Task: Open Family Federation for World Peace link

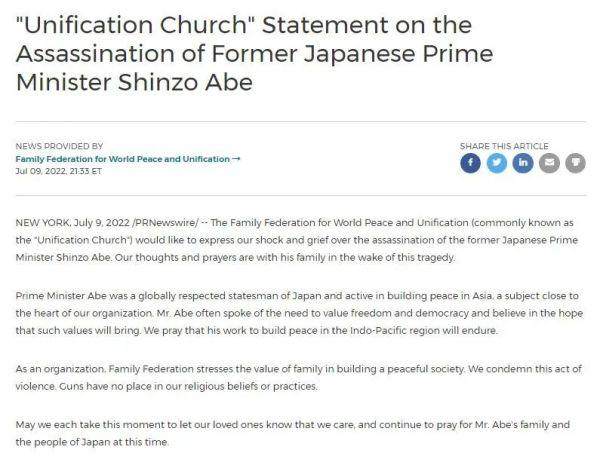Action: point(122,159)
